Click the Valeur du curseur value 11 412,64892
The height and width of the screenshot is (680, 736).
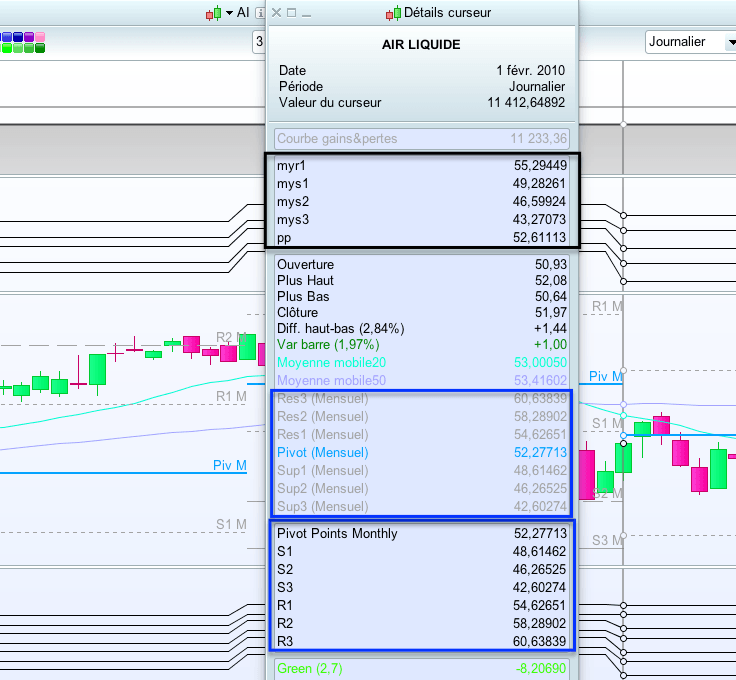pyautogui.click(x=526, y=102)
